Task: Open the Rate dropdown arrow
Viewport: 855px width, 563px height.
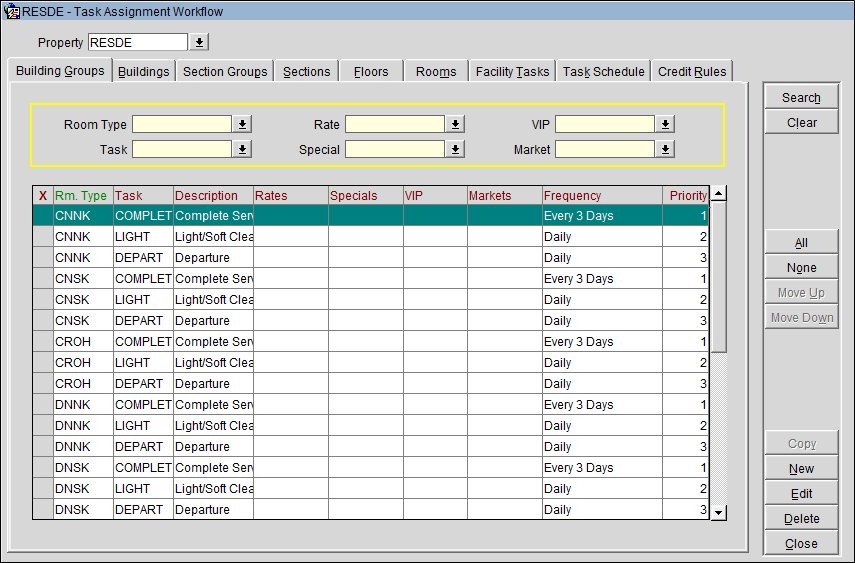Action: click(455, 124)
